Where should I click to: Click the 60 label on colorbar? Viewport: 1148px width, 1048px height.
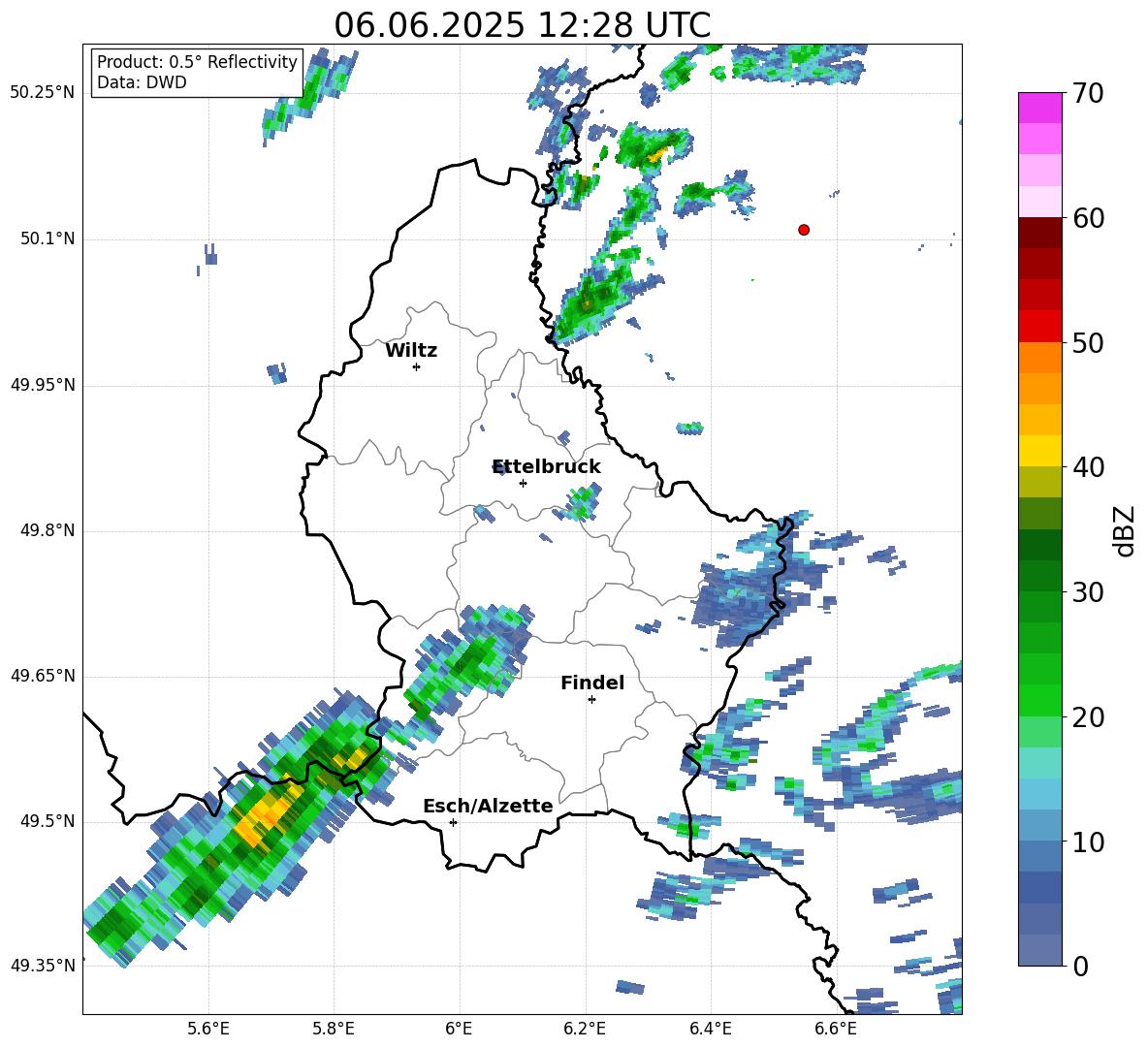[x=1088, y=218]
